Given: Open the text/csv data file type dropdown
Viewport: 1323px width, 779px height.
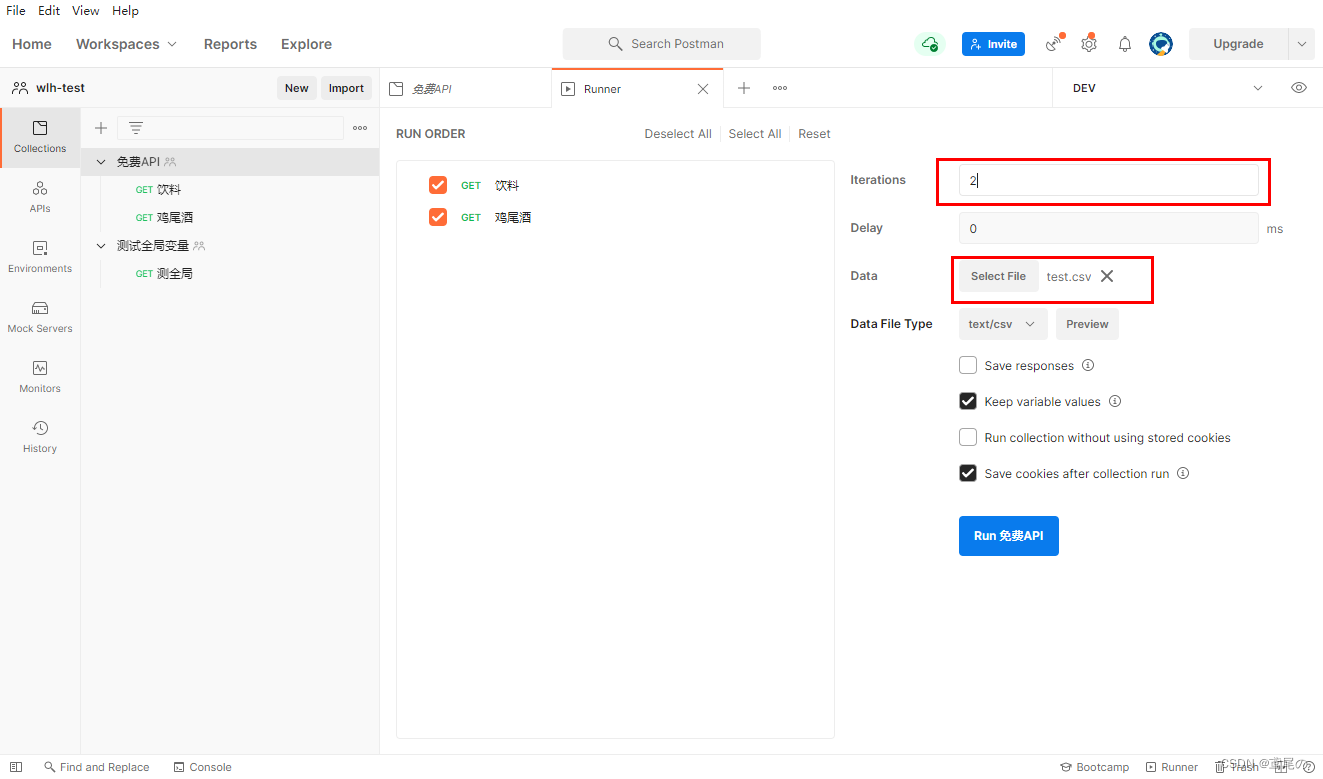Looking at the screenshot, I should pyautogui.click(x=1003, y=324).
